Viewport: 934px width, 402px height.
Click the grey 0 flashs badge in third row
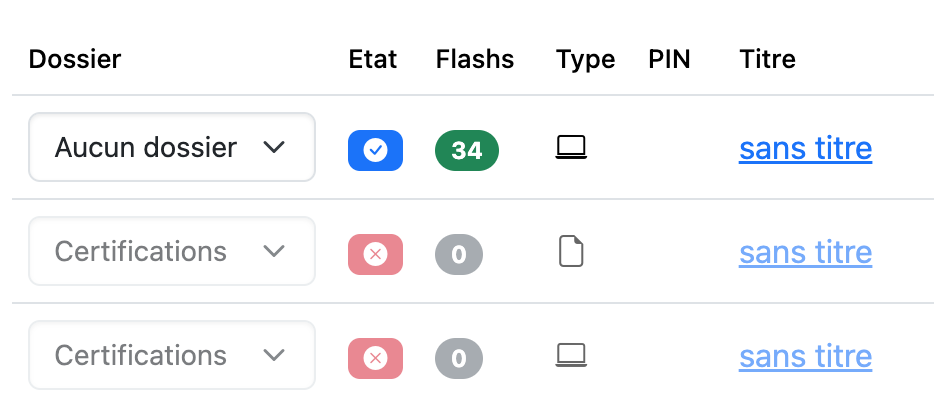coord(459,357)
